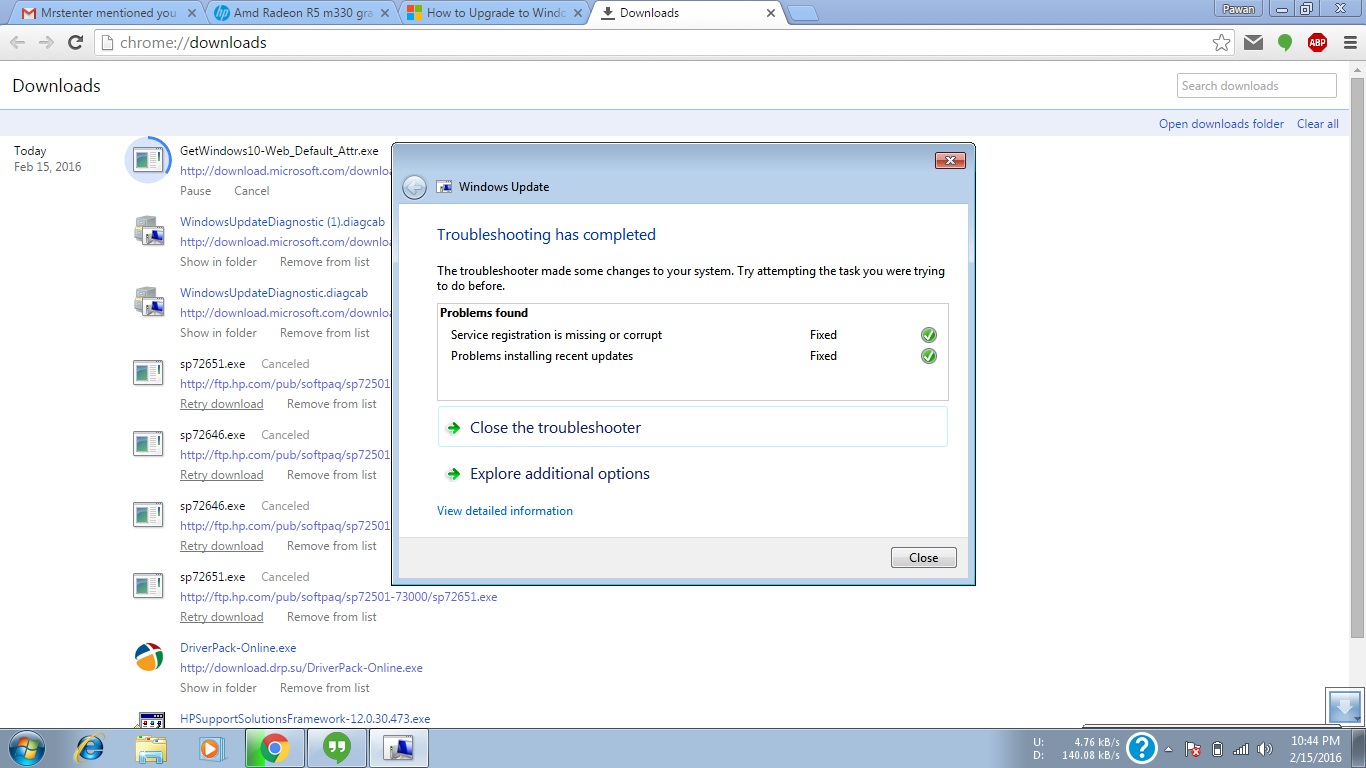Viewport: 1366px width, 768px height.
Task: Click Open downloads folder link
Action: [1221, 124]
